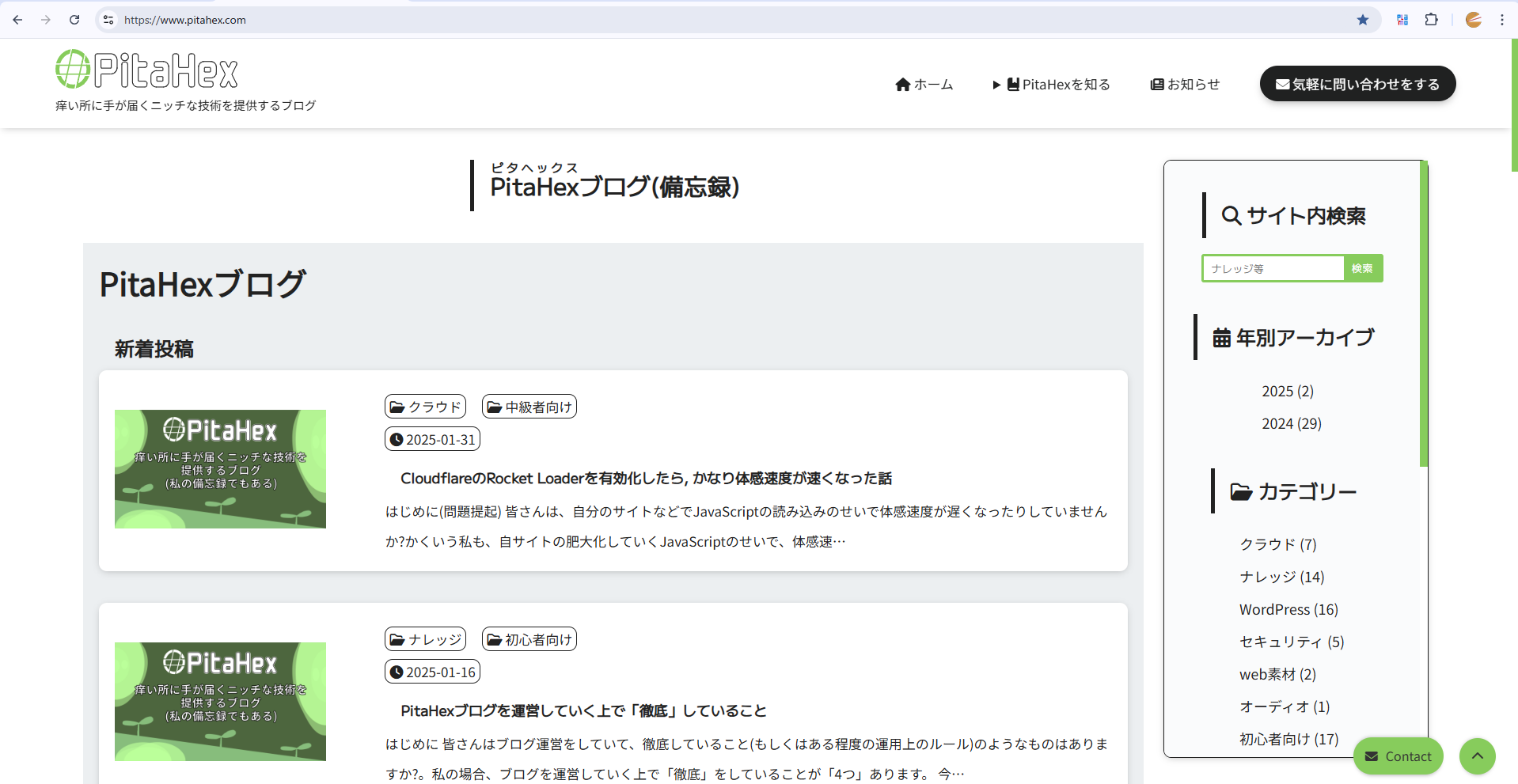Click the ナレッジ等 search input field
The image size is (1518, 784).
pos(1271,268)
